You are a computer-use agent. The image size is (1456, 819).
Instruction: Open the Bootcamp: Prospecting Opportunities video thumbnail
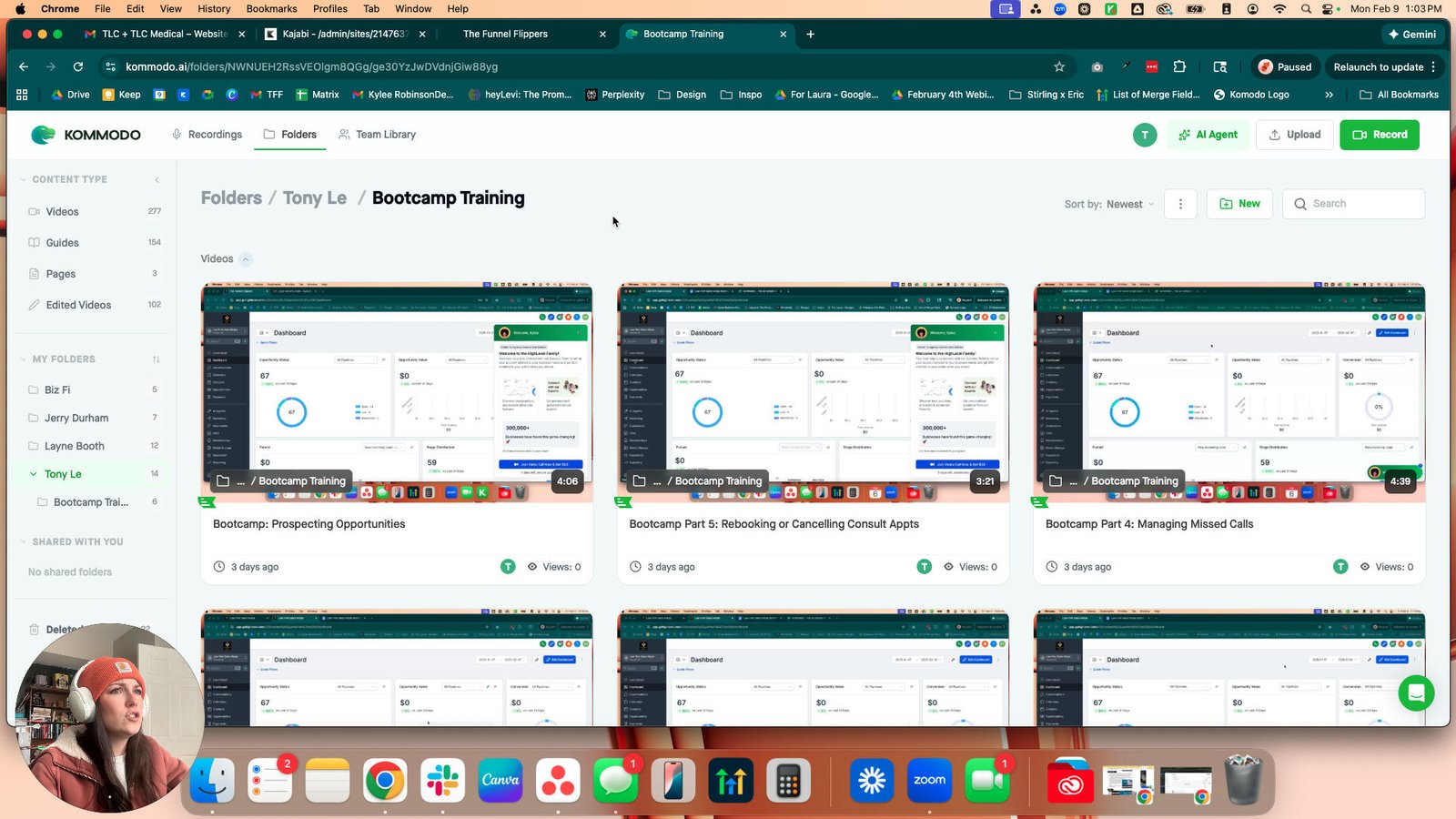click(x=397, y=392)
